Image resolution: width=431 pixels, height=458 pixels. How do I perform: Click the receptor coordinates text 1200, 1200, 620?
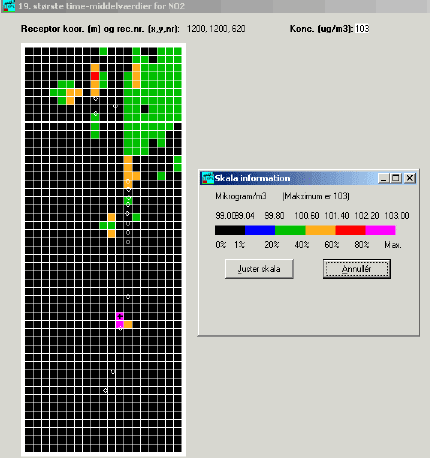[x=216, y=29]
